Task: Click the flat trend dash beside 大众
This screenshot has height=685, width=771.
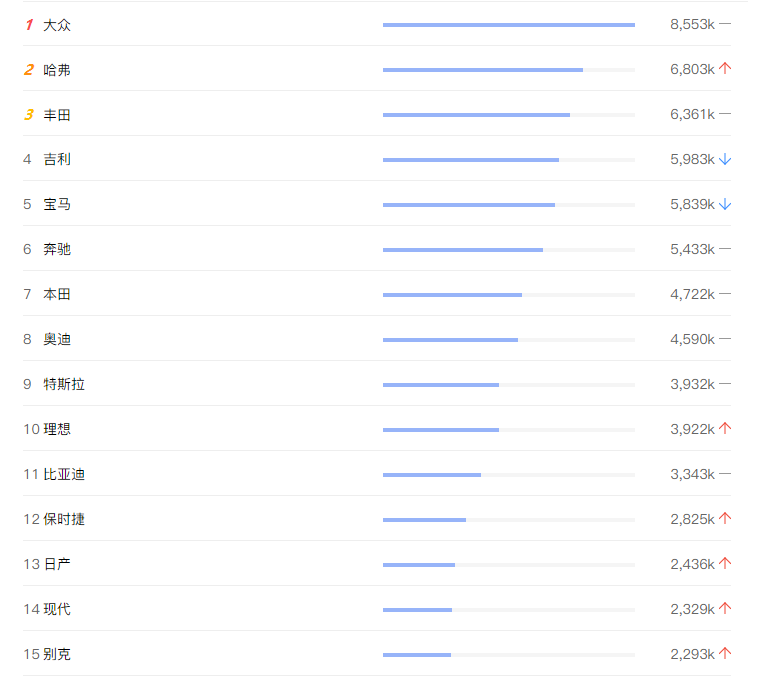Action: click(x=725, y=24)
